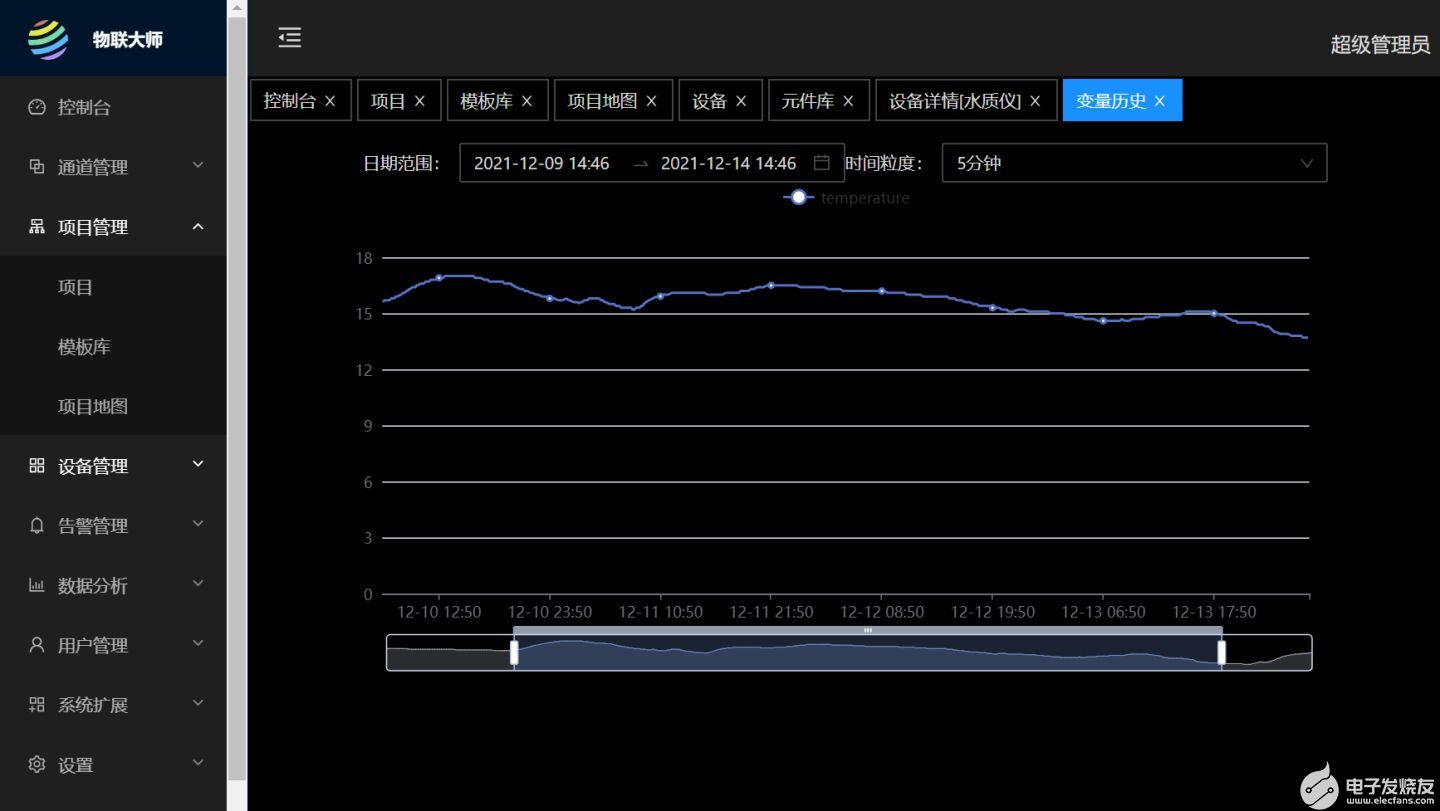This screenshot has height=811, width=1440.
Task: Close the 设备详情[水质仪] tab
Action: click(x=1035, y=101)
